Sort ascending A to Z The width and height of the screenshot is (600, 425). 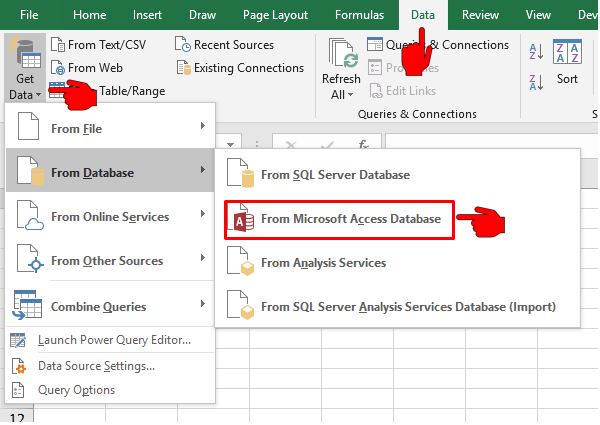536,51
